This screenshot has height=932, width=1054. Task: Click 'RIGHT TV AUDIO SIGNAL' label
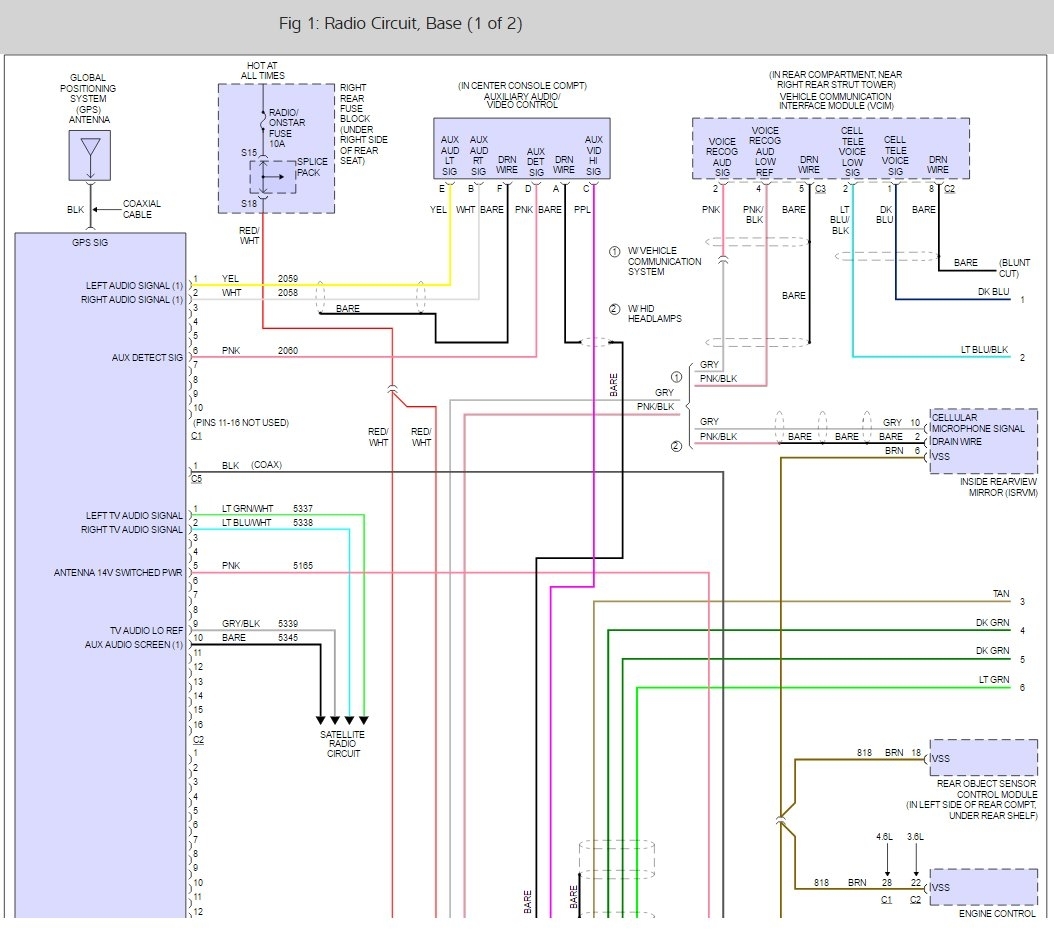(x=132, y=529)
